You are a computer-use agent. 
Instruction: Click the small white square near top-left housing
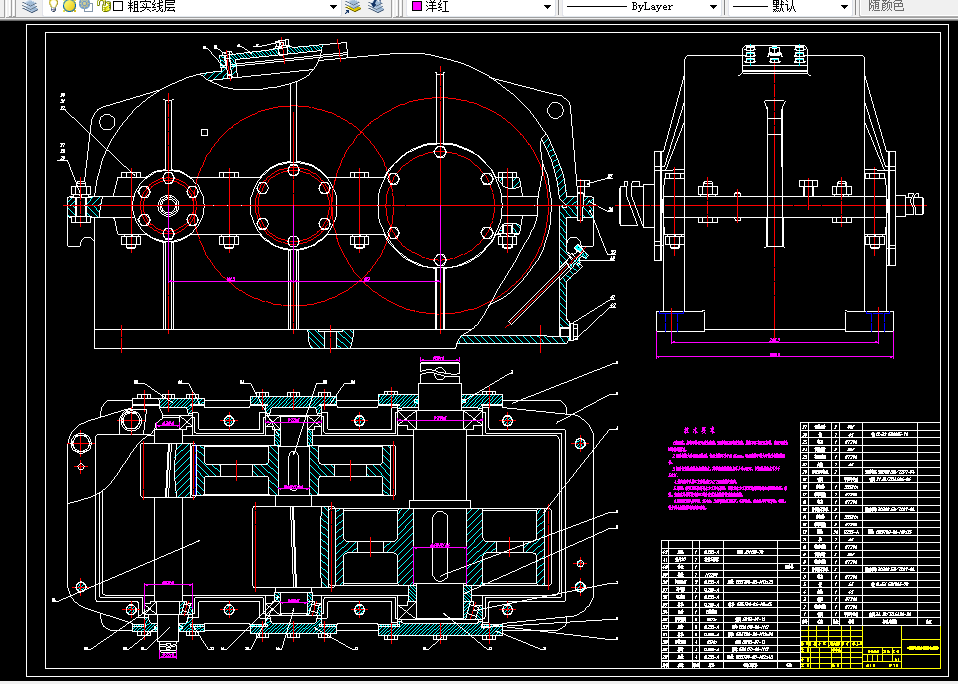(204, 131)
